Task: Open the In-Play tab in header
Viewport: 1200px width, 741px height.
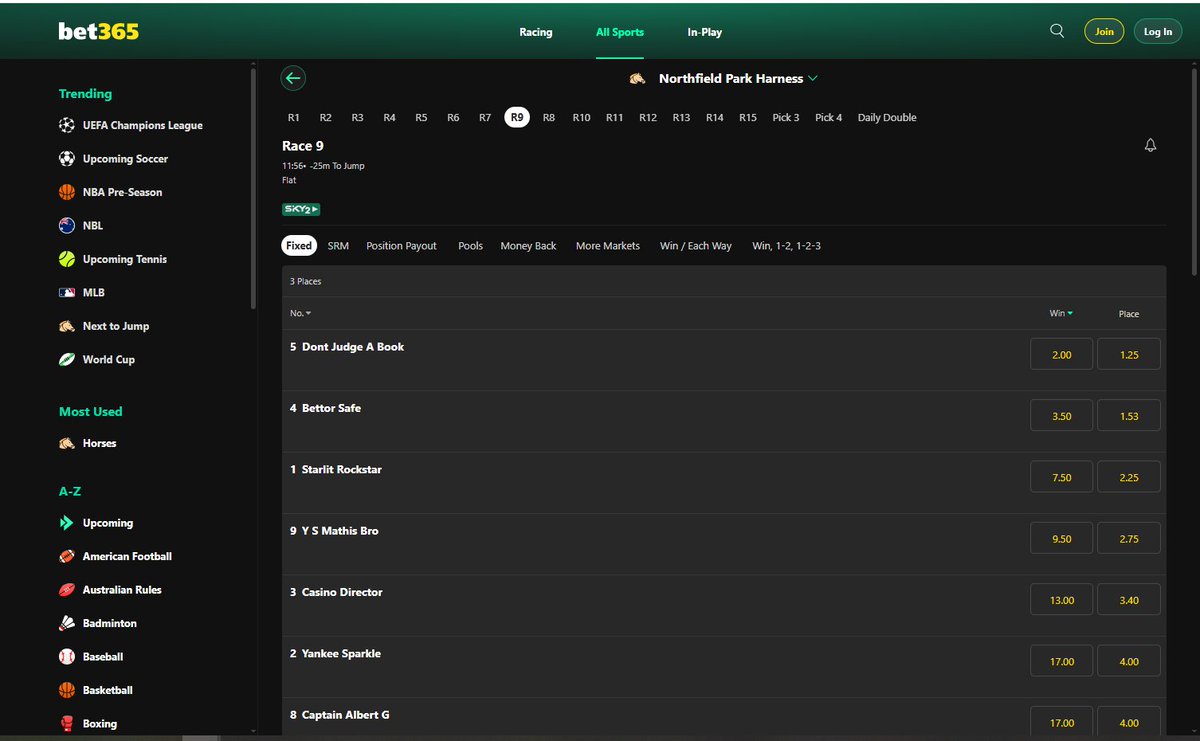Action: pyautogui.click(x=704, y=32)
